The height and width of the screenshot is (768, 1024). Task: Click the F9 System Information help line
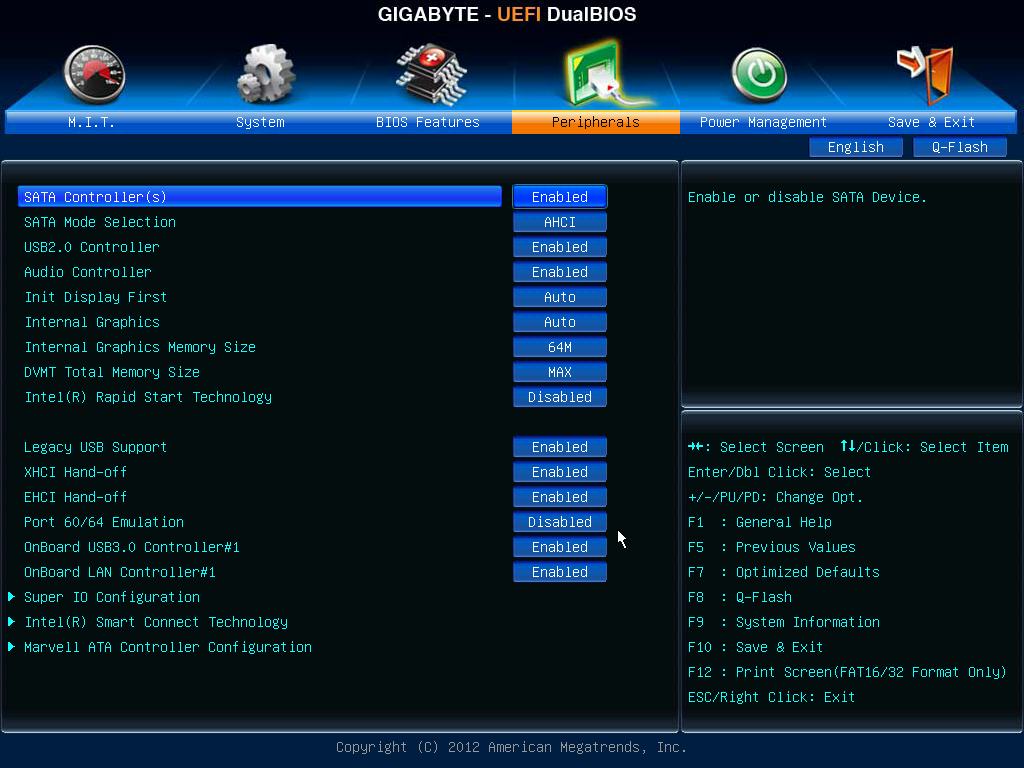(x=784, y=622)
